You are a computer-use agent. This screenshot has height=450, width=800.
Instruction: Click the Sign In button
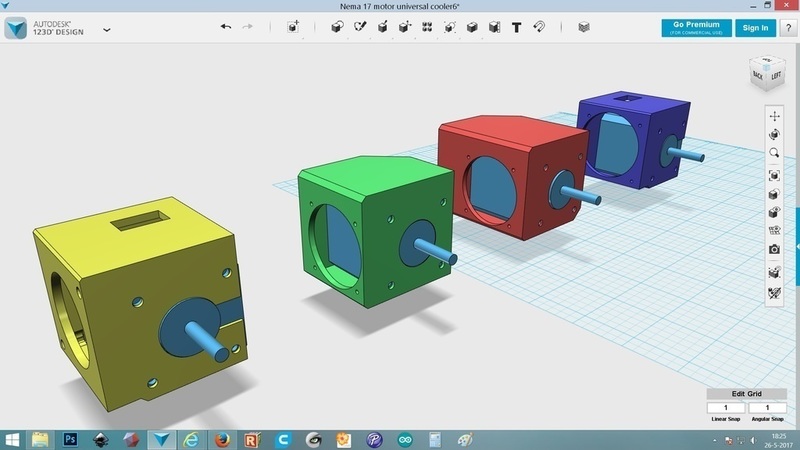(x=756, y=28)
